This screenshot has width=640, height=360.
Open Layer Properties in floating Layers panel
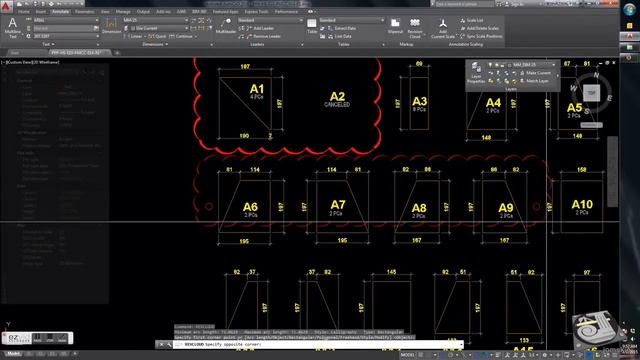(x=476, y=73)
